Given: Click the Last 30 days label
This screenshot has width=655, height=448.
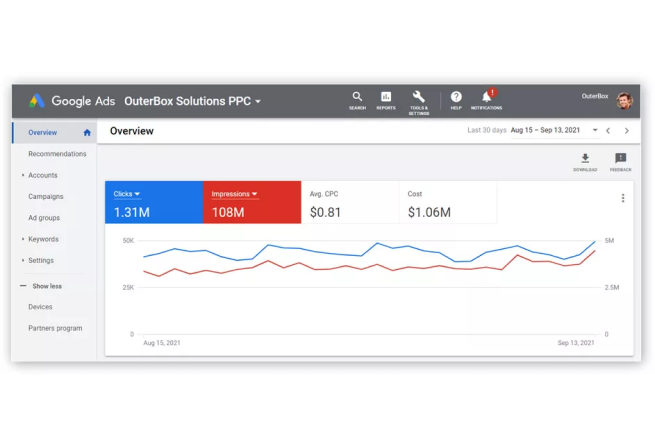Looking at the screenshot, I should 487,130.
